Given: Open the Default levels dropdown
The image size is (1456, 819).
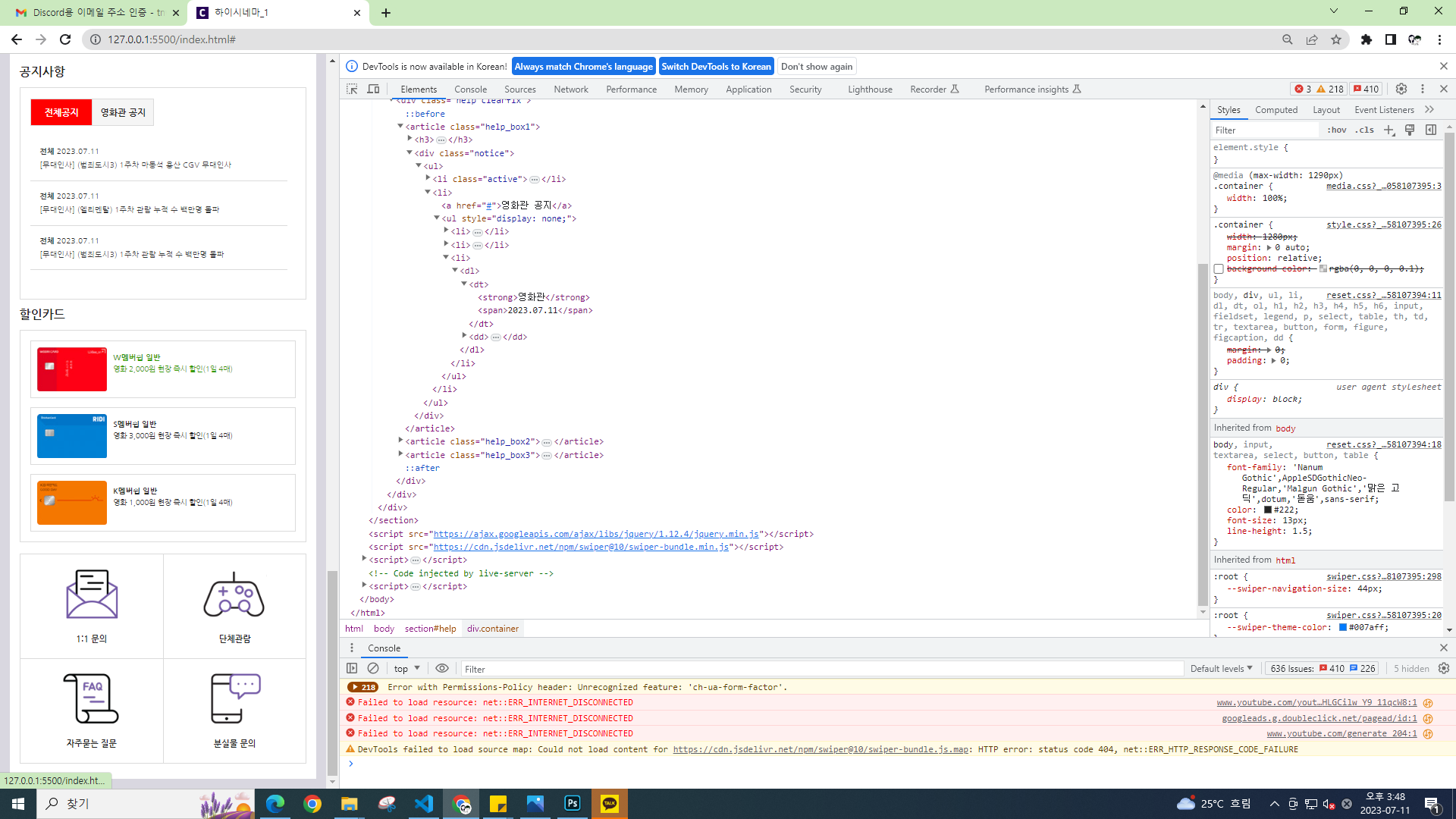Looking at the screenshot, I should (1221, 668).
